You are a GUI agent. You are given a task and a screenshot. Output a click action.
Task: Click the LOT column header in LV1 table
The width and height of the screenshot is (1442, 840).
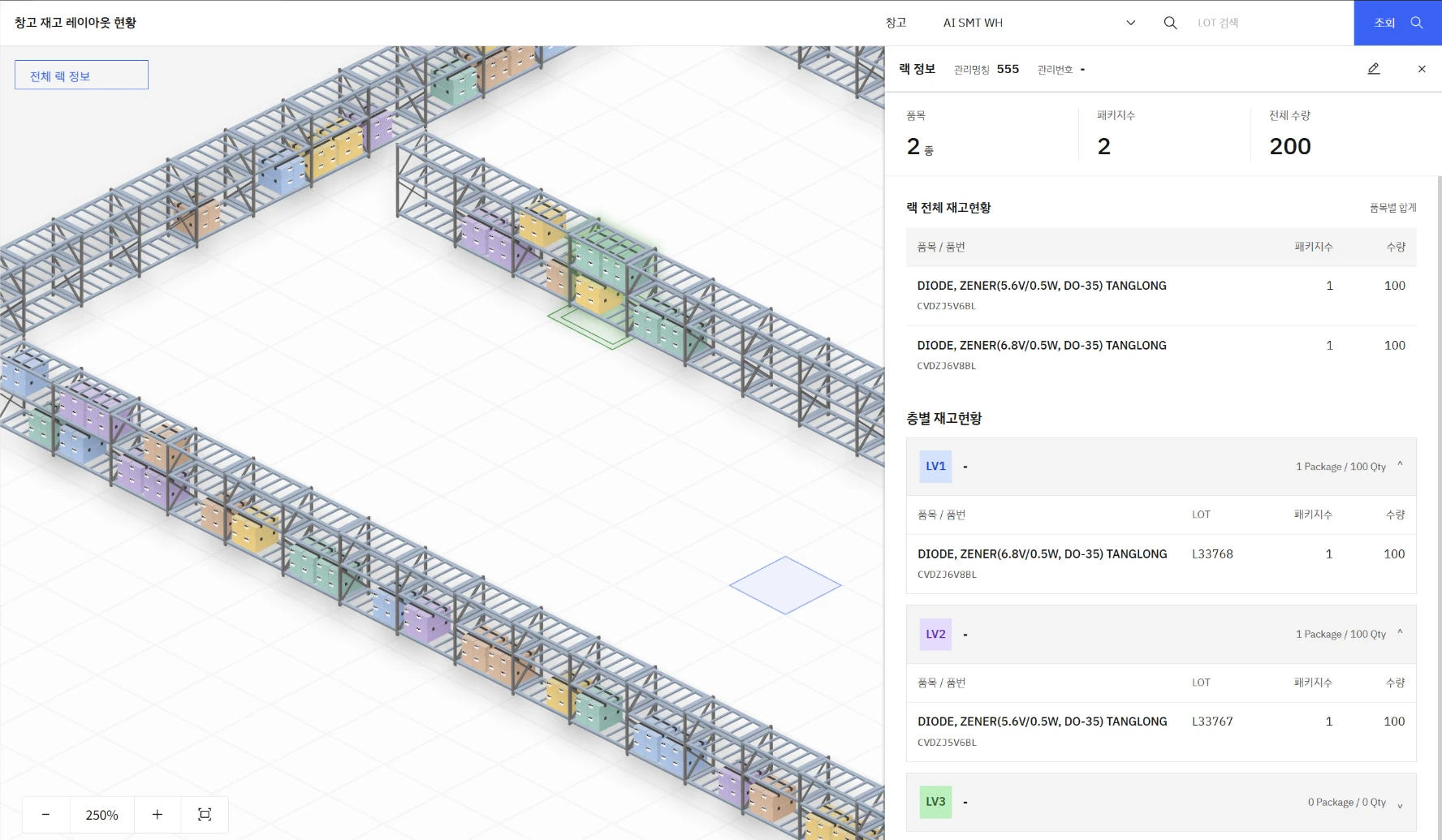pos(1201,515)
